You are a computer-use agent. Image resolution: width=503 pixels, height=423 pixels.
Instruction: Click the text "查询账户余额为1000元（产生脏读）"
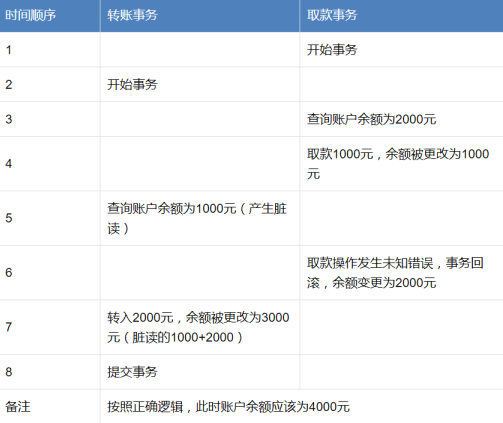(x=197, y=218)
